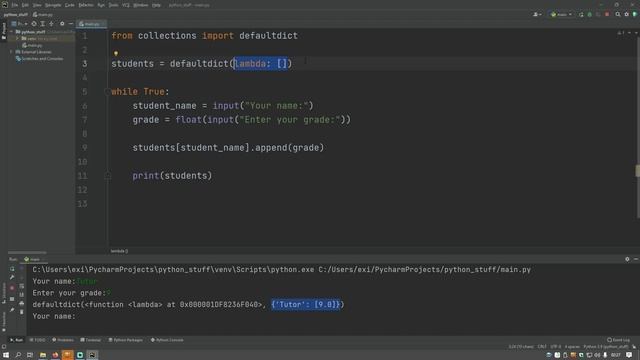This screenshot has height=360, width=640.
Task: Click the wrench icon in Run panel
Action: pyautogui.click(x=12, y=278)
